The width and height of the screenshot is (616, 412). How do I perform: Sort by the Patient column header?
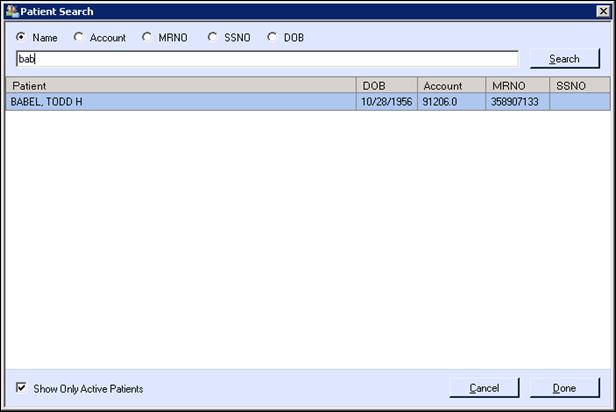point(180,86)
